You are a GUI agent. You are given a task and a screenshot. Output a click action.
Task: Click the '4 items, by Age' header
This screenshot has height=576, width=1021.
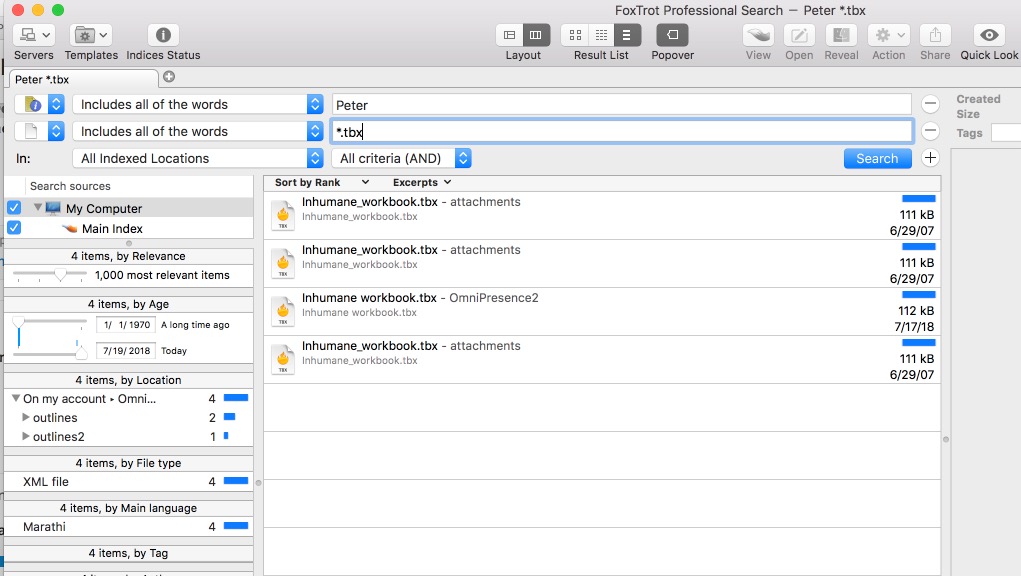tap(128, 304)
